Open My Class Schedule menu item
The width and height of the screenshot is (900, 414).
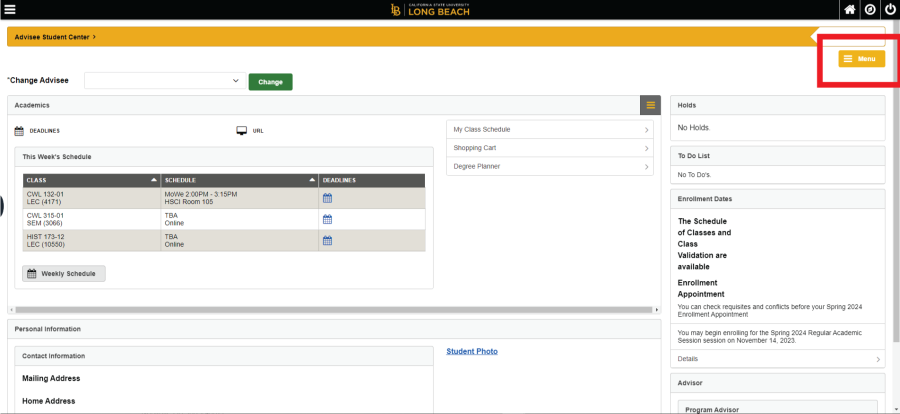click(x=549, y=130)
